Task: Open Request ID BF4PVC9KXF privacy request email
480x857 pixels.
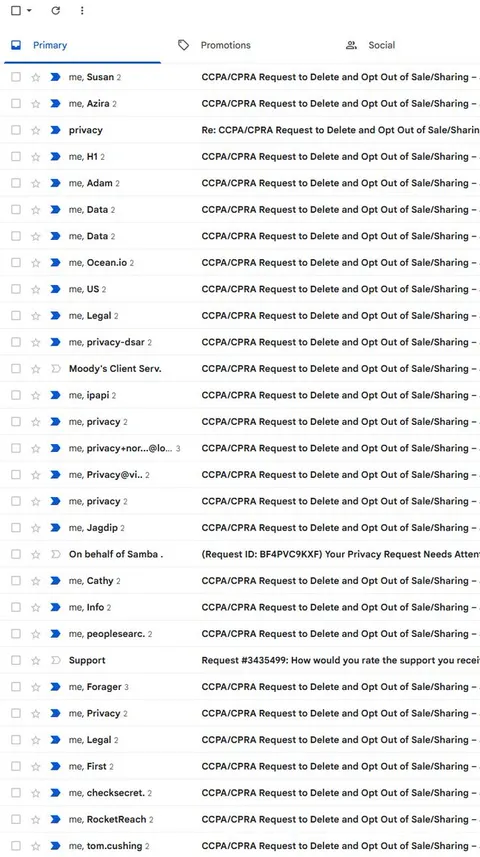Action: [240, 554]
